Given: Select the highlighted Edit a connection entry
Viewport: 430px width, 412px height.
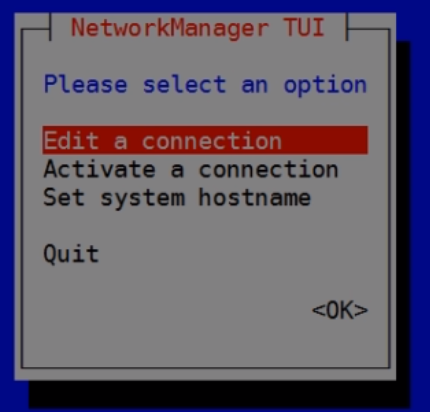Looking at the screenshot, I should tap(205, 140).
